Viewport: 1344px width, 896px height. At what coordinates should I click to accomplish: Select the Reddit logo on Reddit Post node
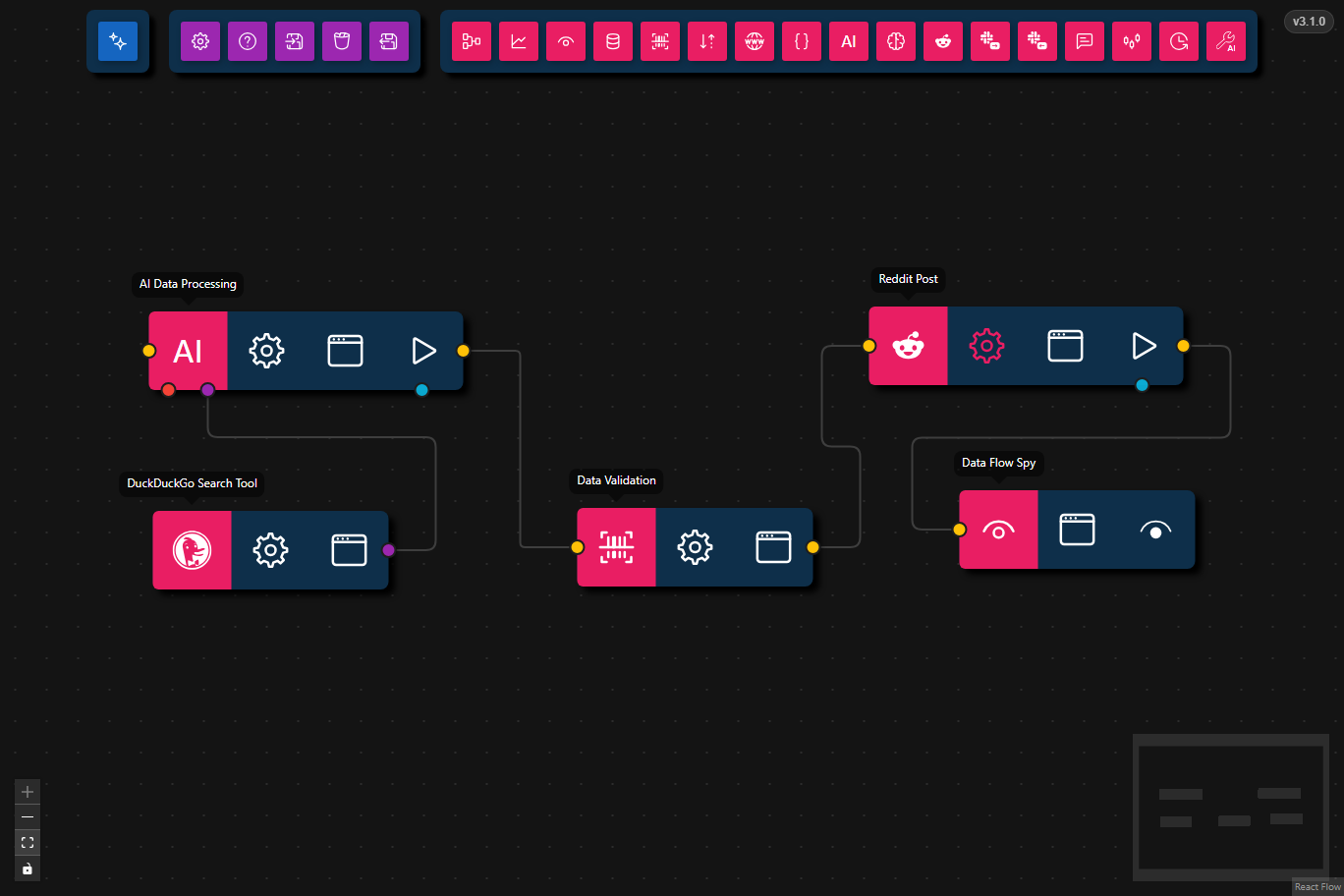click(x=908, y=346)
